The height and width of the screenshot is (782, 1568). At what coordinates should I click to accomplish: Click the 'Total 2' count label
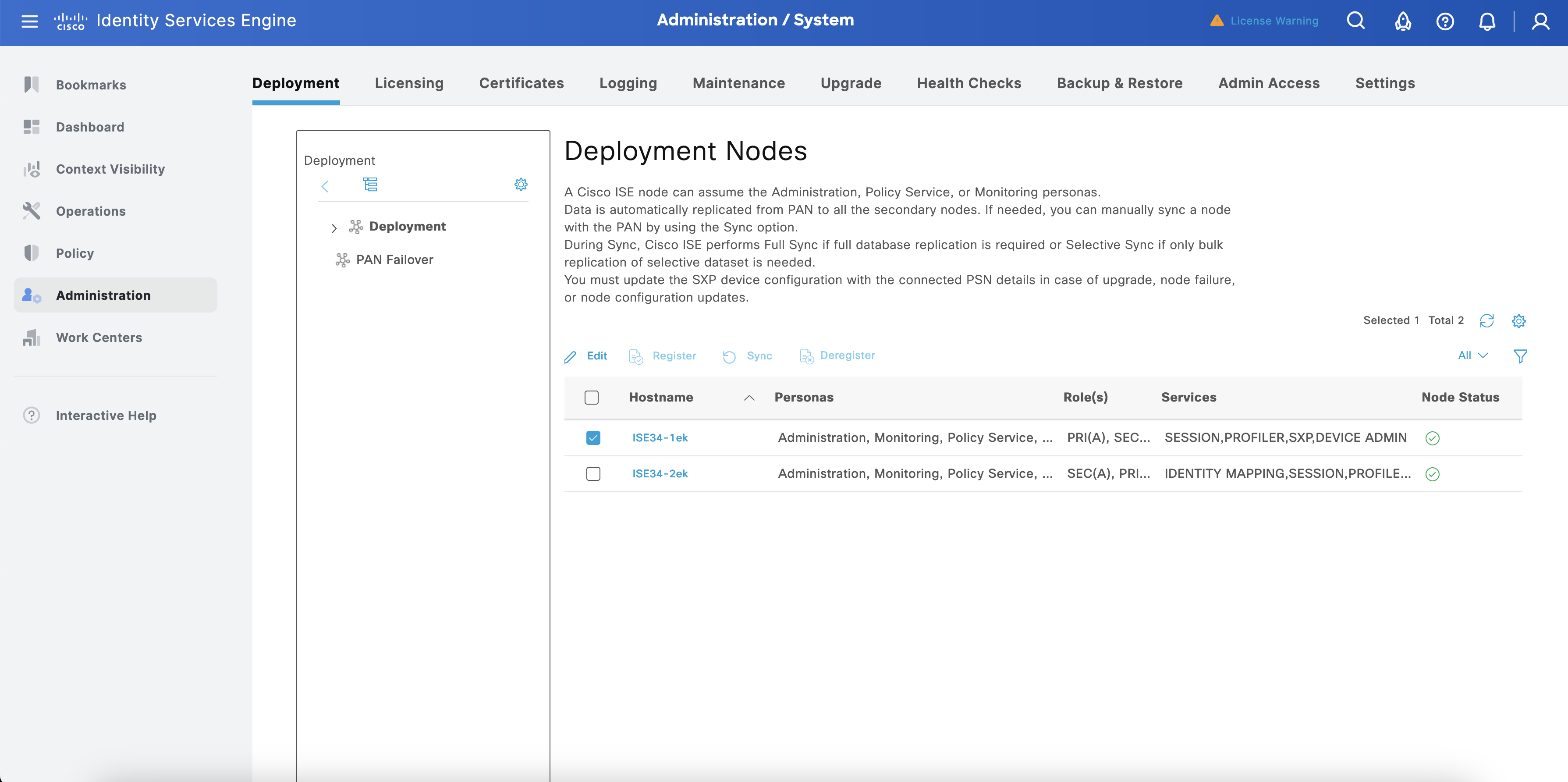1446,320
